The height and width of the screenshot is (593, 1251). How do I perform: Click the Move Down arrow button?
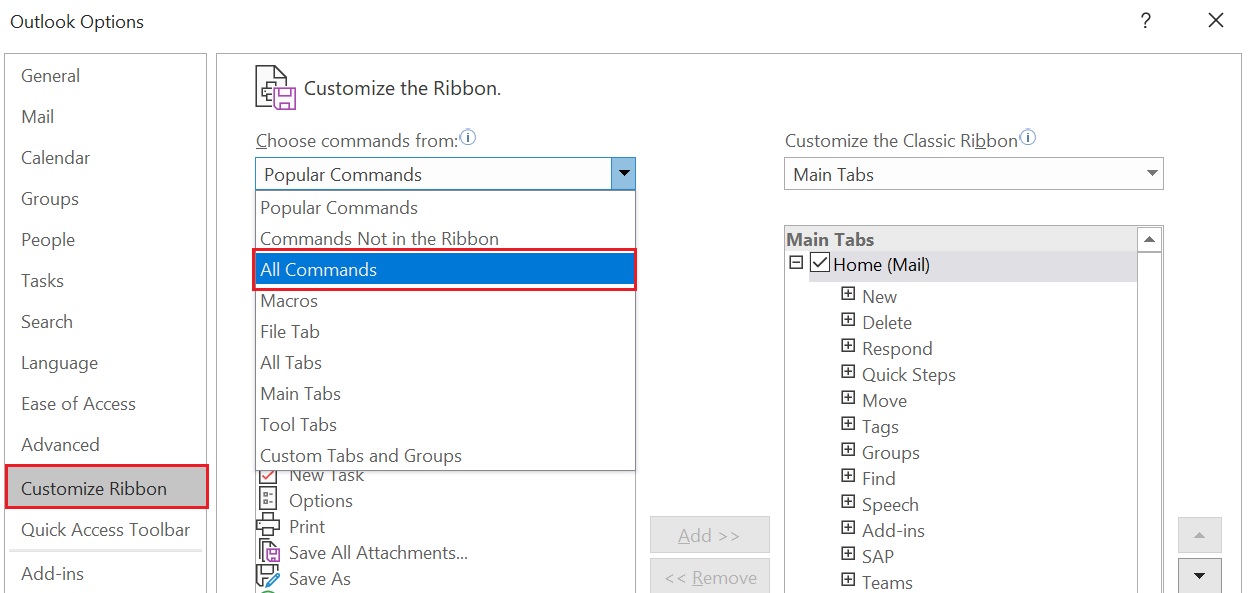(1200, 575)
